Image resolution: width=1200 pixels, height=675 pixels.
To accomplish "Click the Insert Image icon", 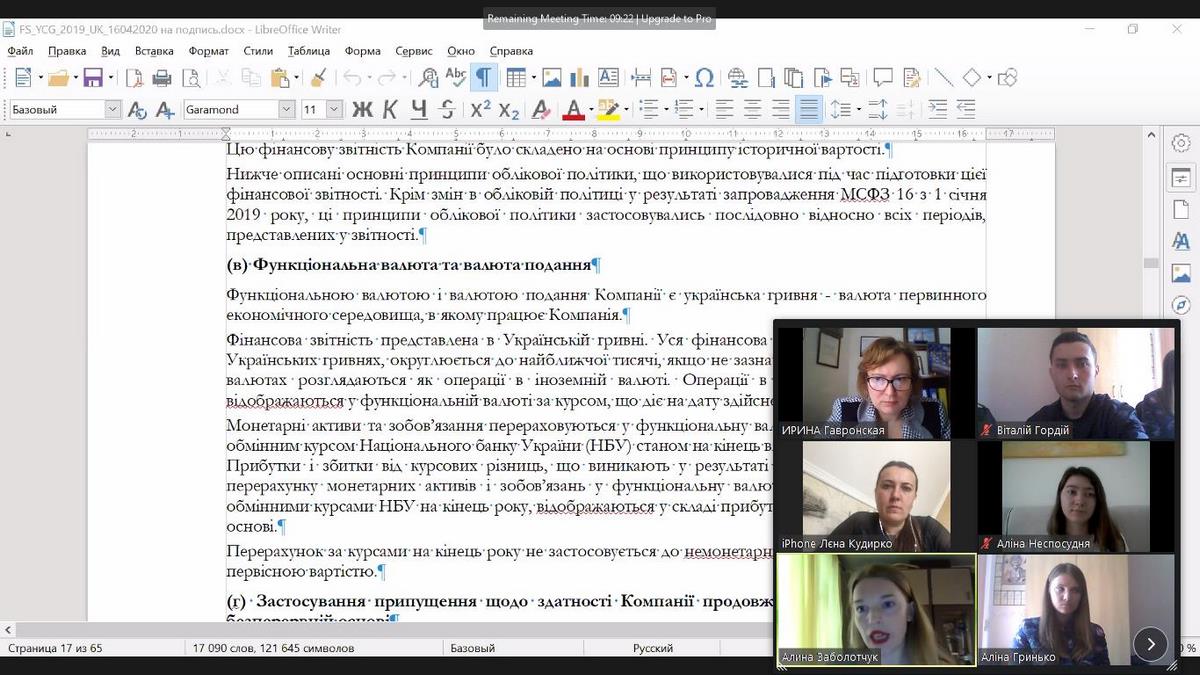I will (551, 78).
